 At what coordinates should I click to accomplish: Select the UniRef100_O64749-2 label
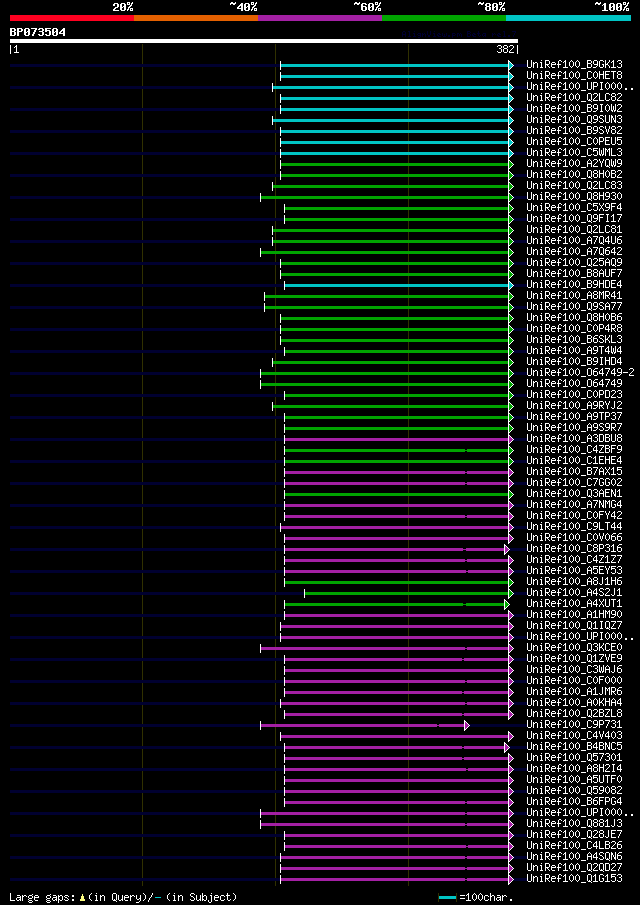click(580, 372)
